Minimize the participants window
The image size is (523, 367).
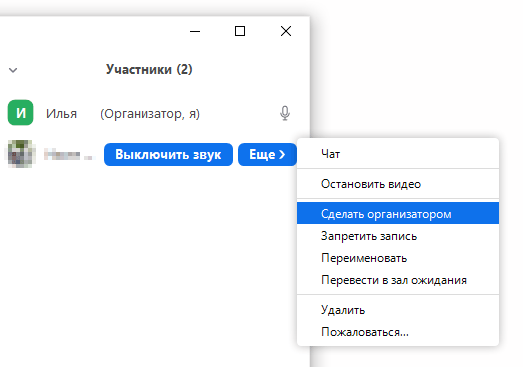pyautogui.click(x=195, y=31)
